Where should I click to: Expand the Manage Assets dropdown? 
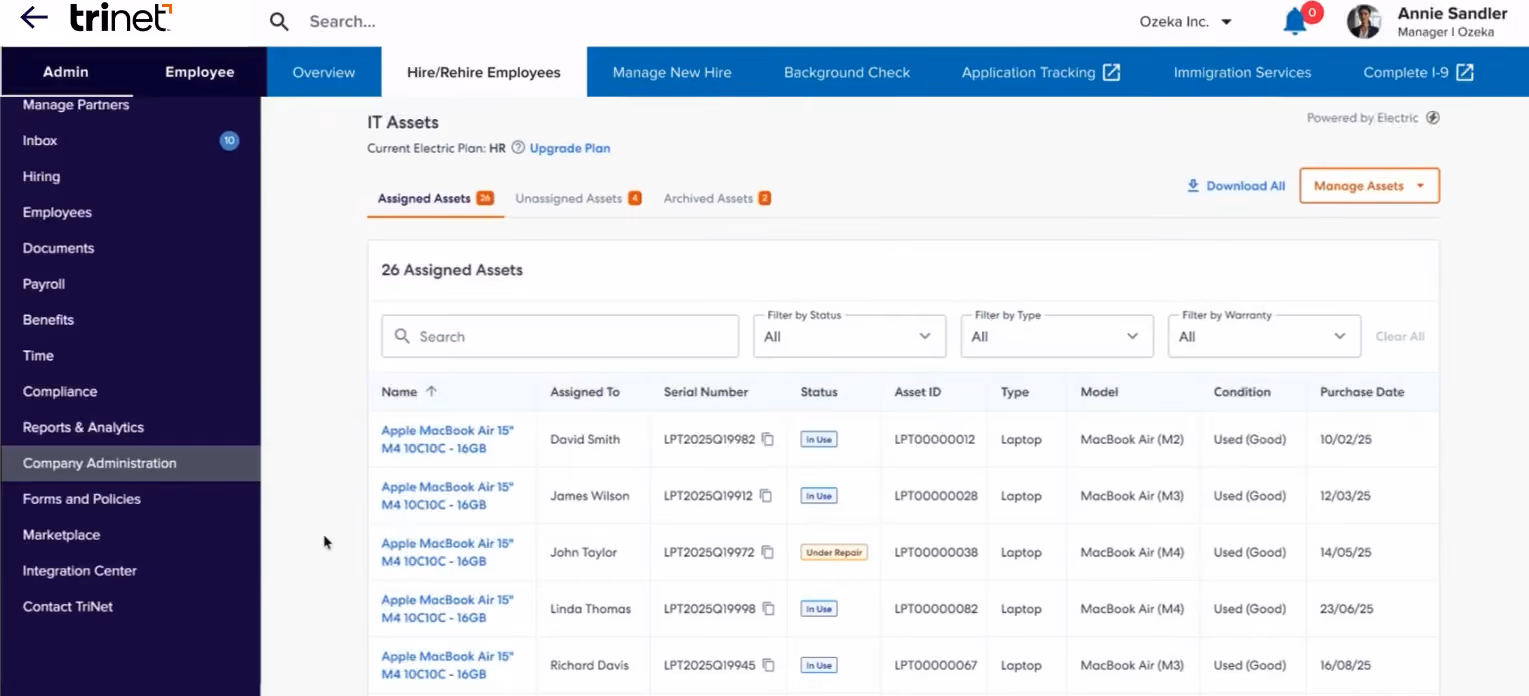(1369, 186)
